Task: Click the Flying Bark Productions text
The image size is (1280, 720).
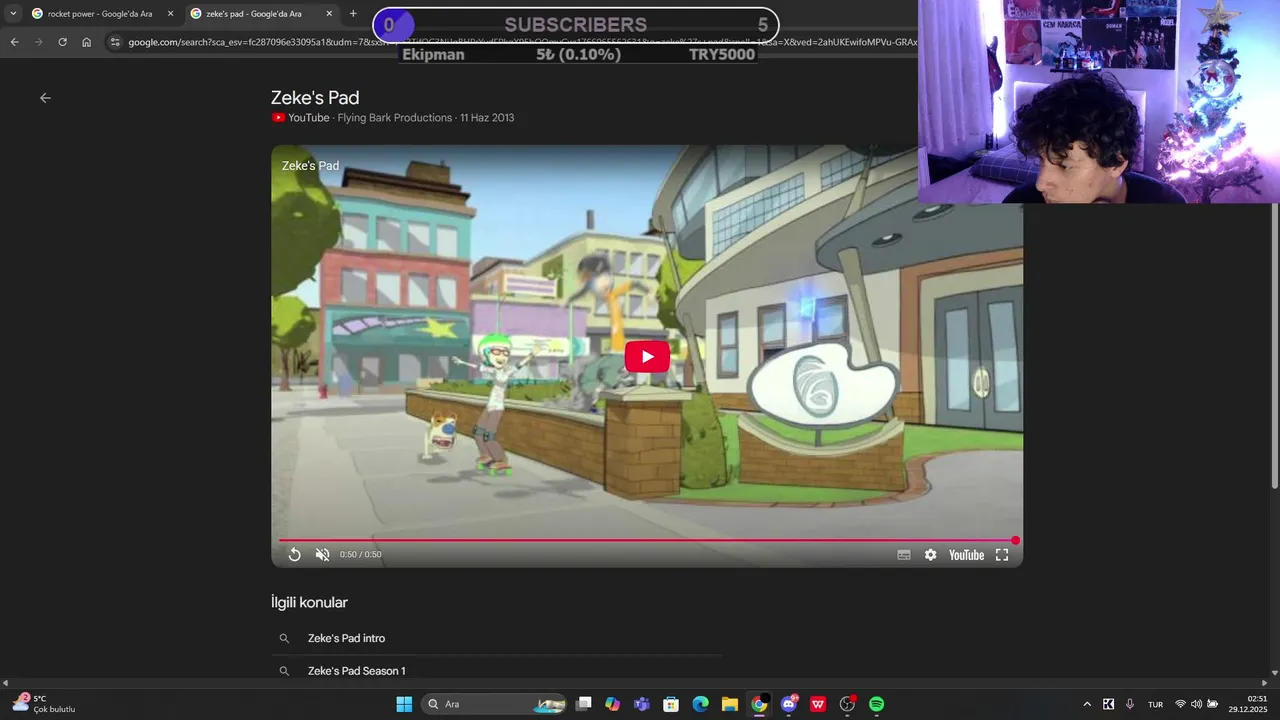Action: [395, 118]
